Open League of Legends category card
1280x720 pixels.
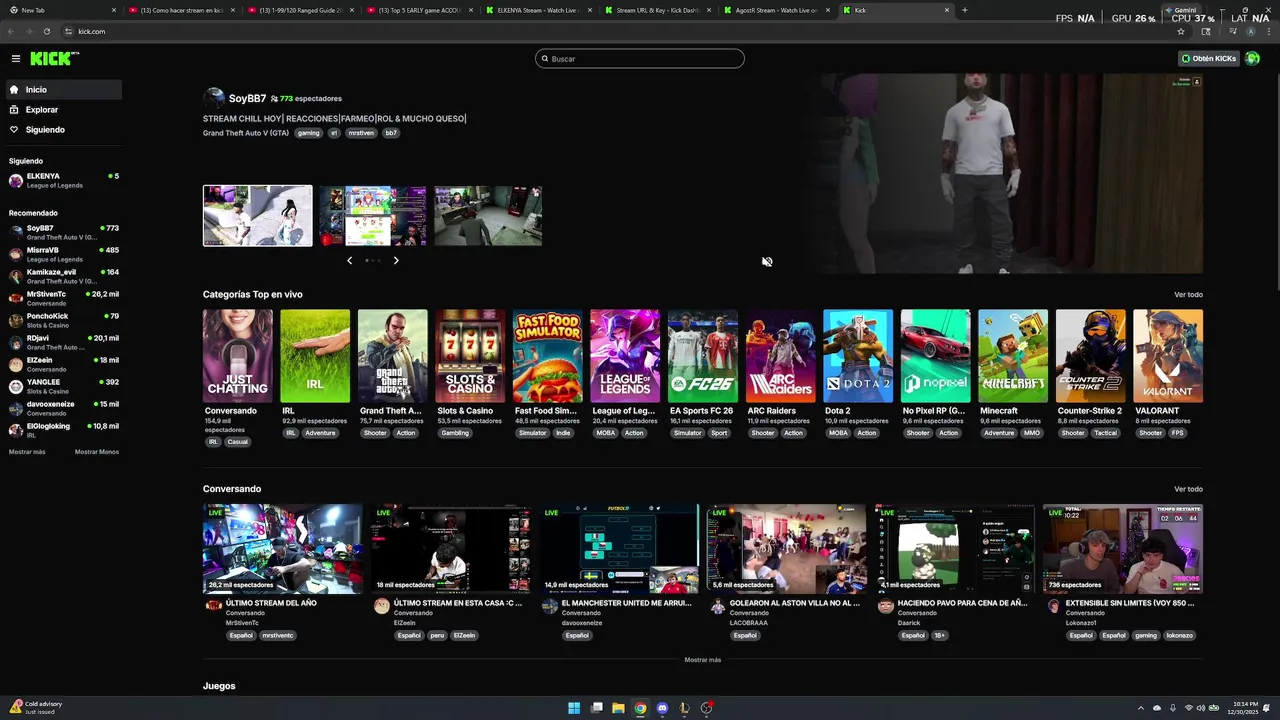pos(625,356)
